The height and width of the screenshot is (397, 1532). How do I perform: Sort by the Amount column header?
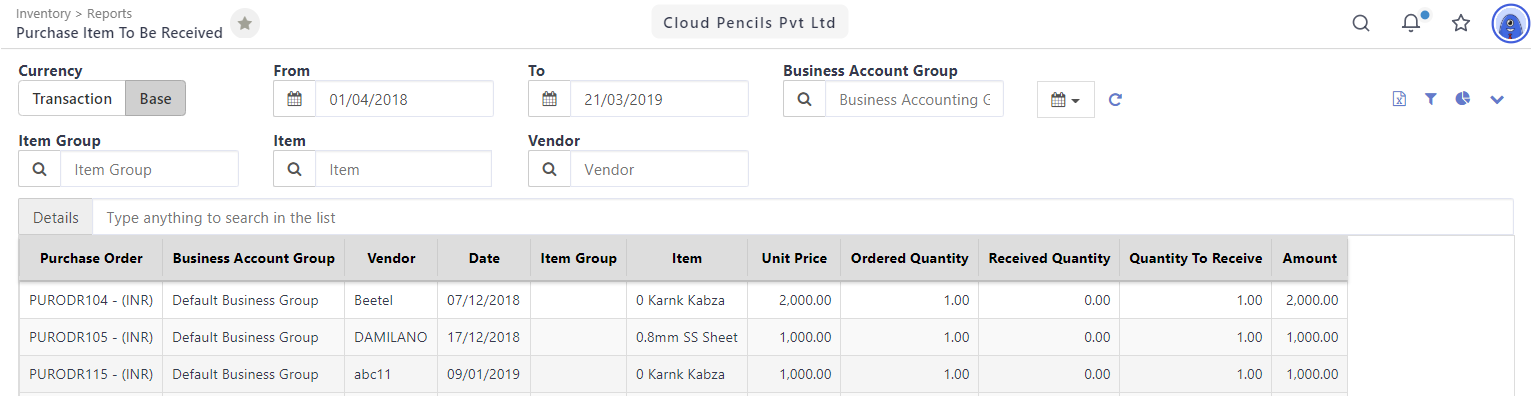tap(1309, 258)
